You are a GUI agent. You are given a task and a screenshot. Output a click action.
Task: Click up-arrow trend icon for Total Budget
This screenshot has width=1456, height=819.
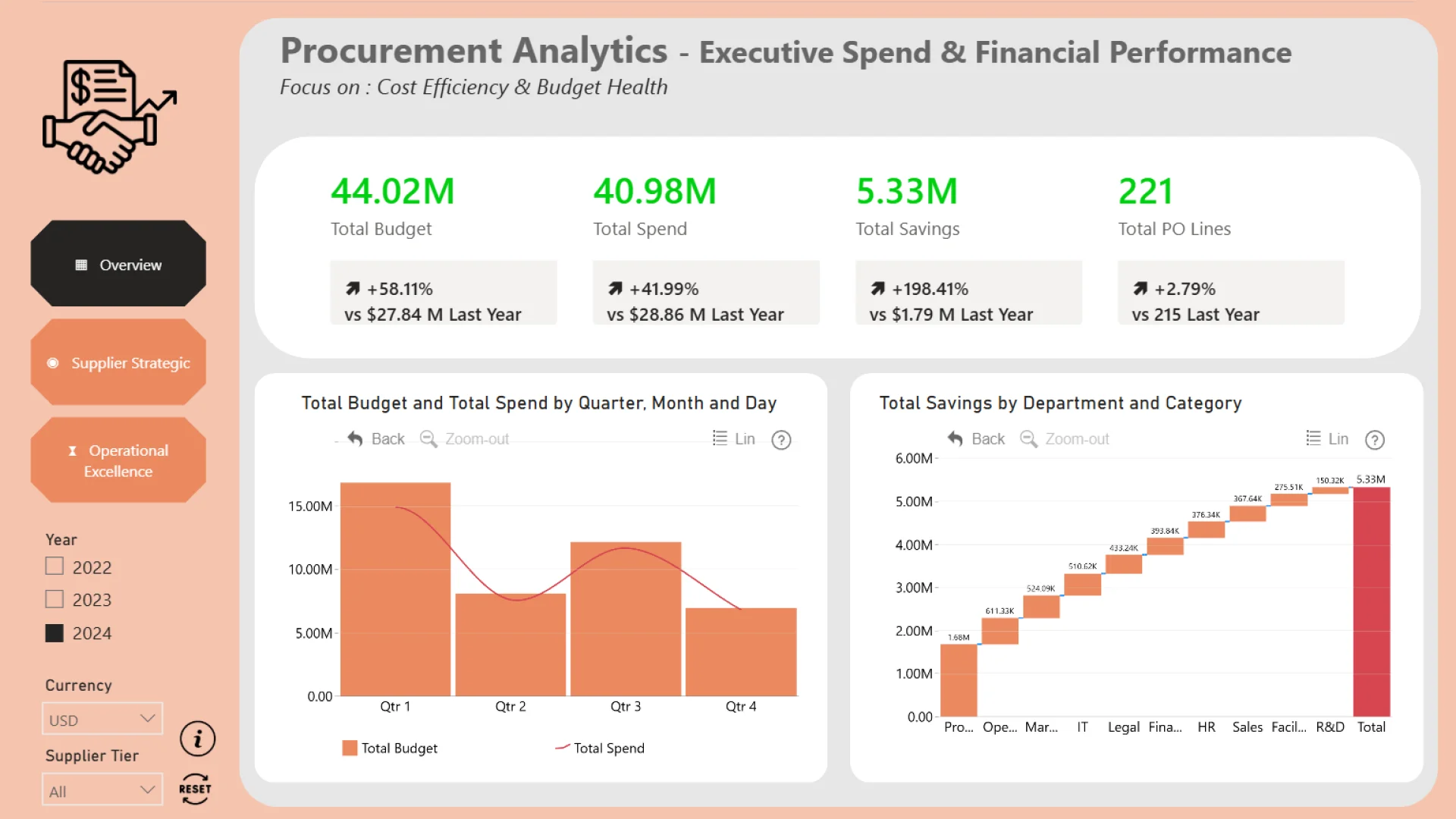click(353, 289)
